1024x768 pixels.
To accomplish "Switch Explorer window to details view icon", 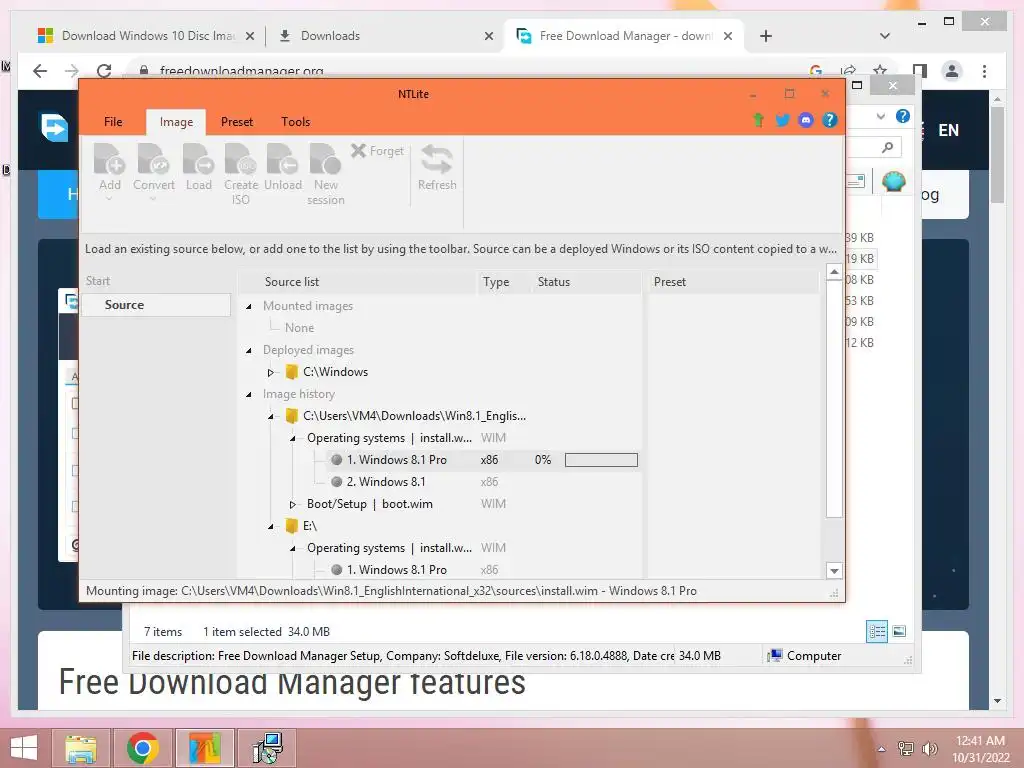I will pyautogui.click(x=876, y=632).
